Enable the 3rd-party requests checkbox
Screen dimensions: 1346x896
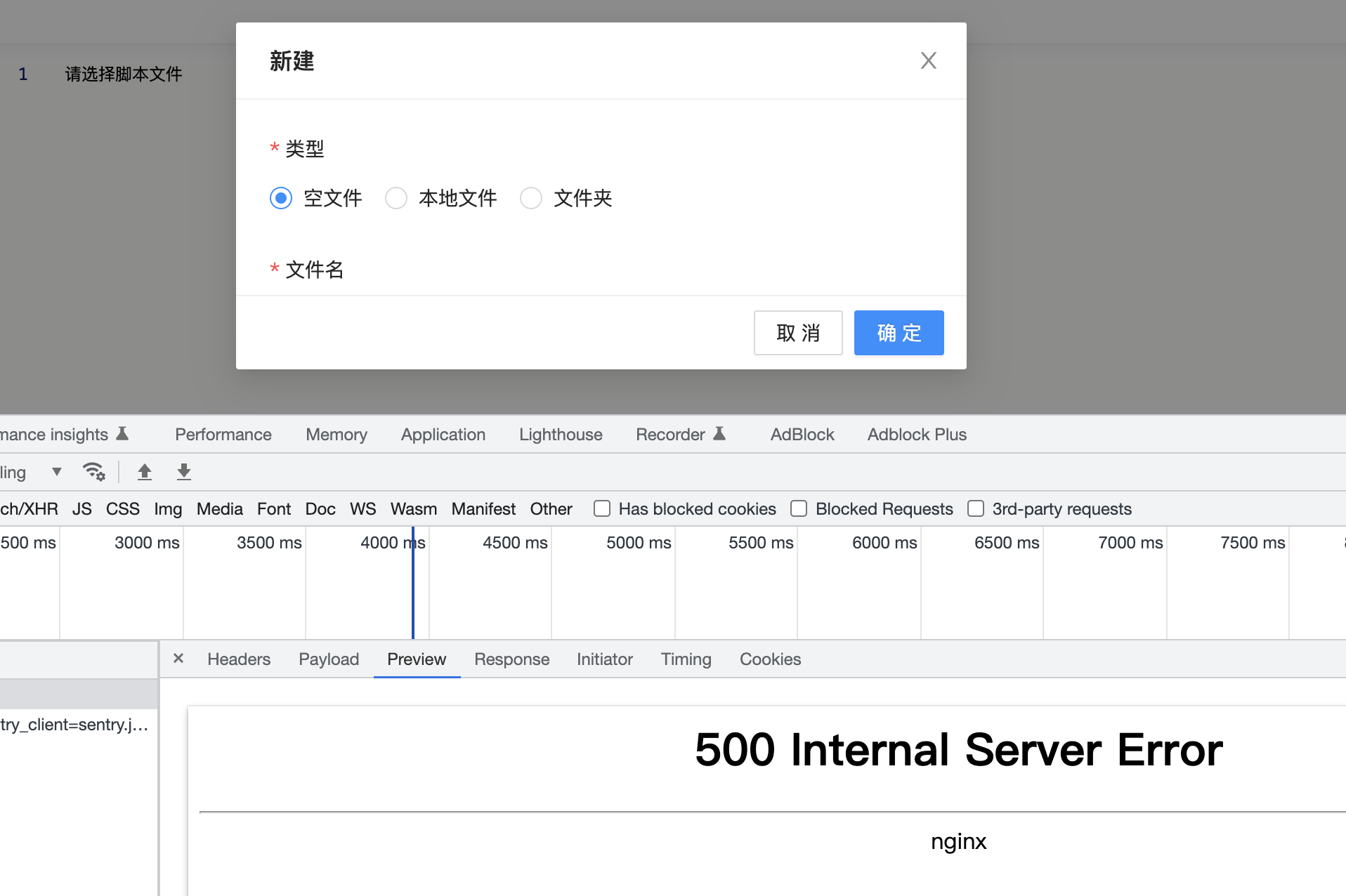point(976,508)
